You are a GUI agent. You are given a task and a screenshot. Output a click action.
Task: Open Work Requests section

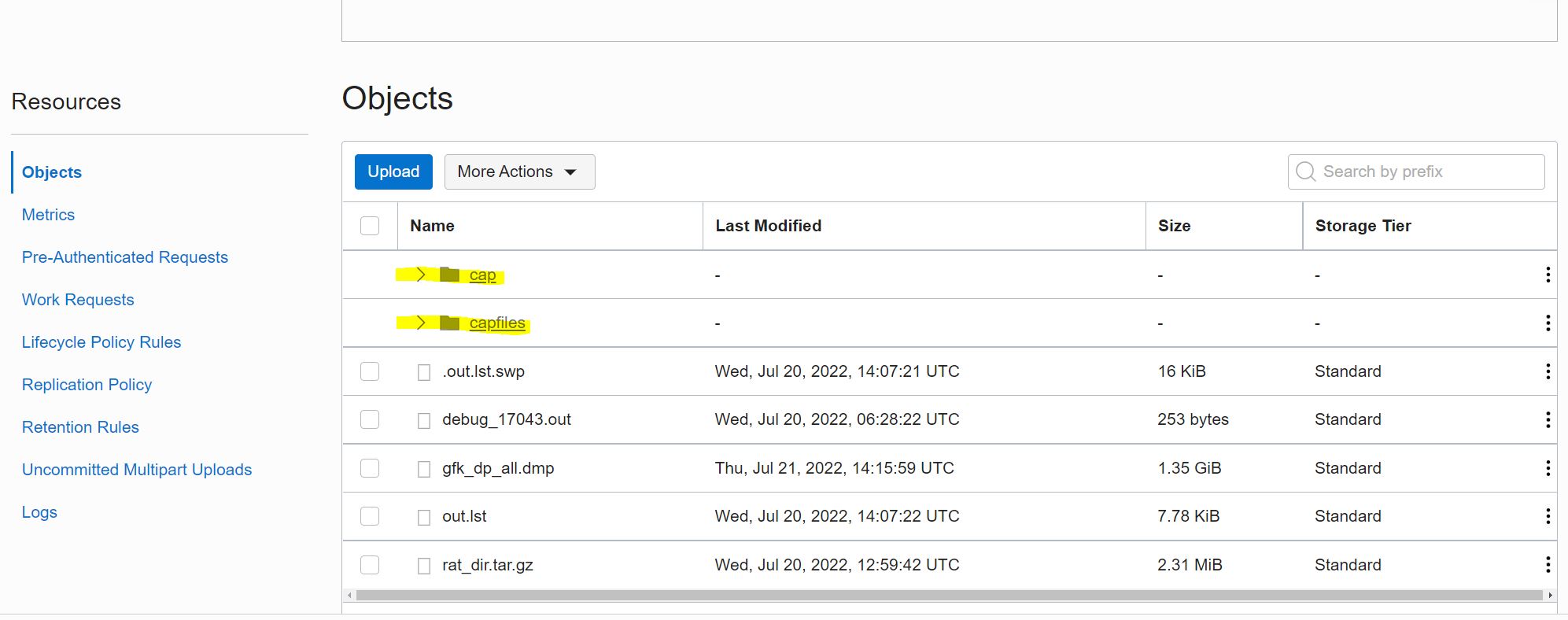[x=78, y=300]
